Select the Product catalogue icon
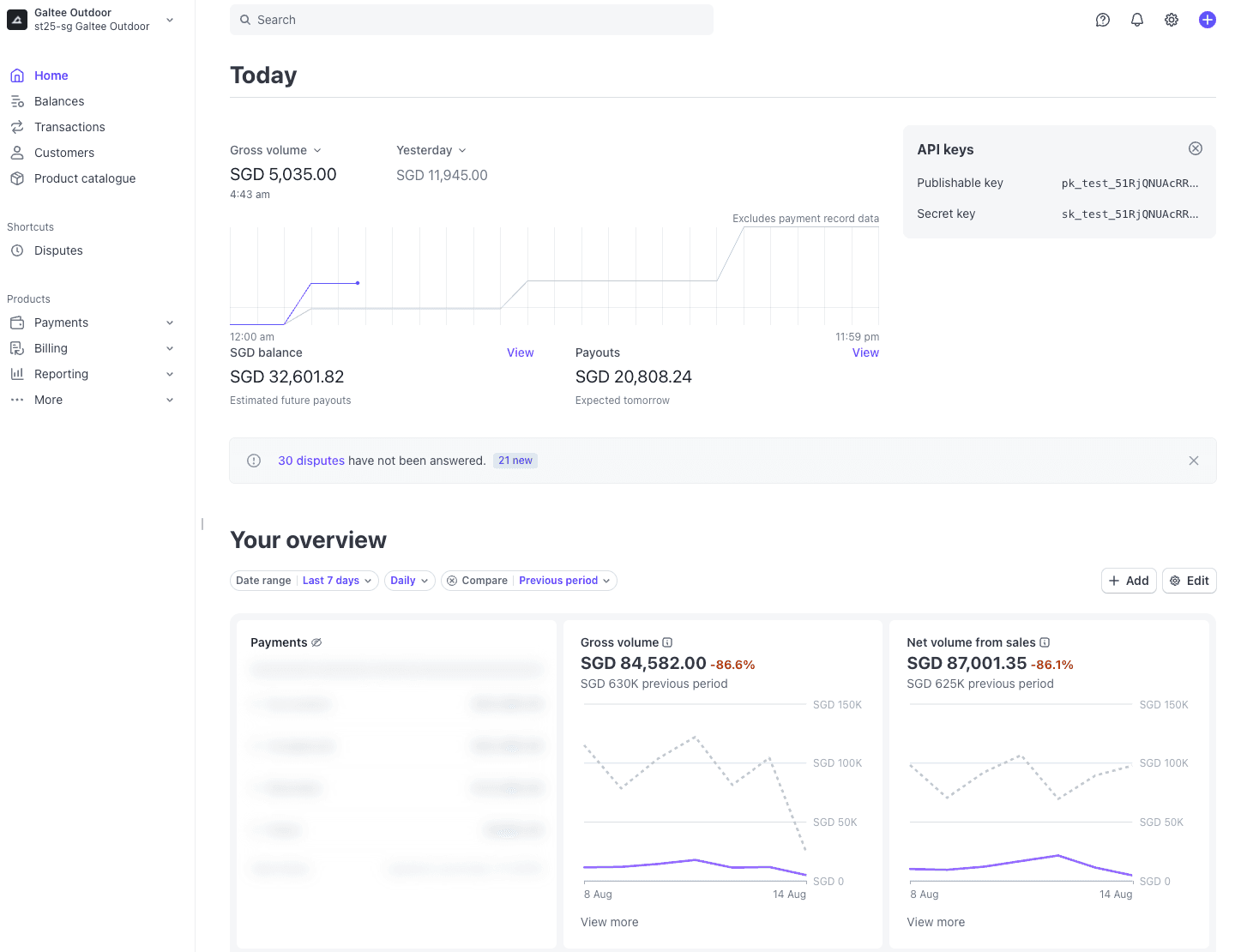Screen dimensions: 1241x952 coord(17,178)
